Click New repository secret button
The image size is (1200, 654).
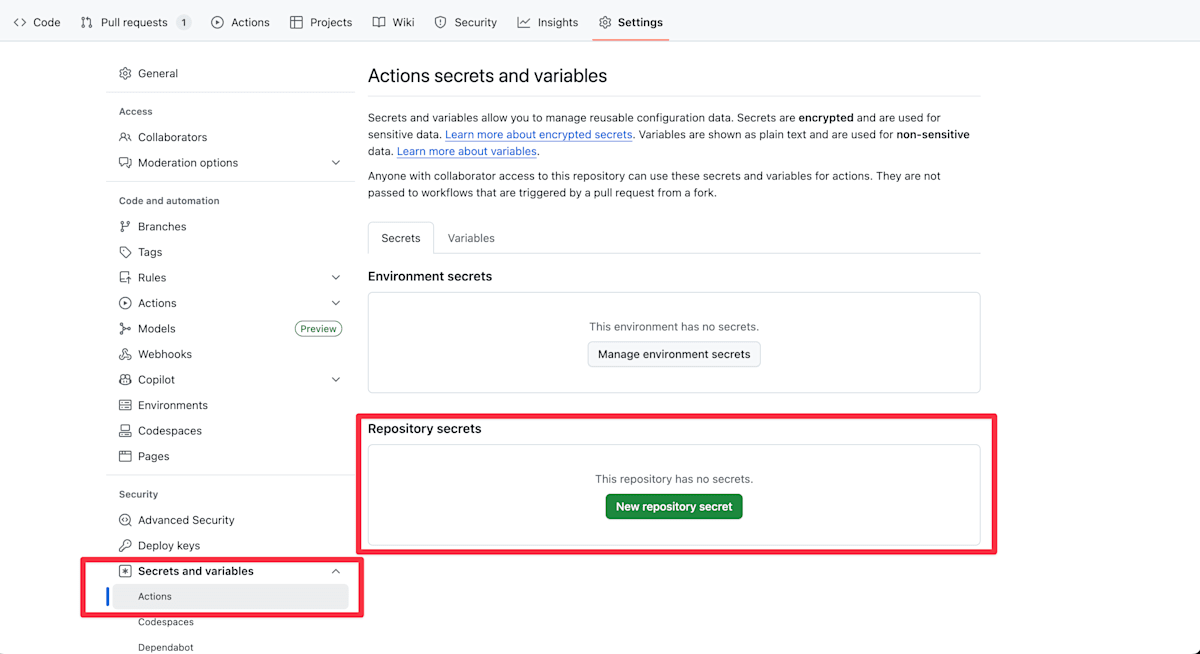point(674,507)
